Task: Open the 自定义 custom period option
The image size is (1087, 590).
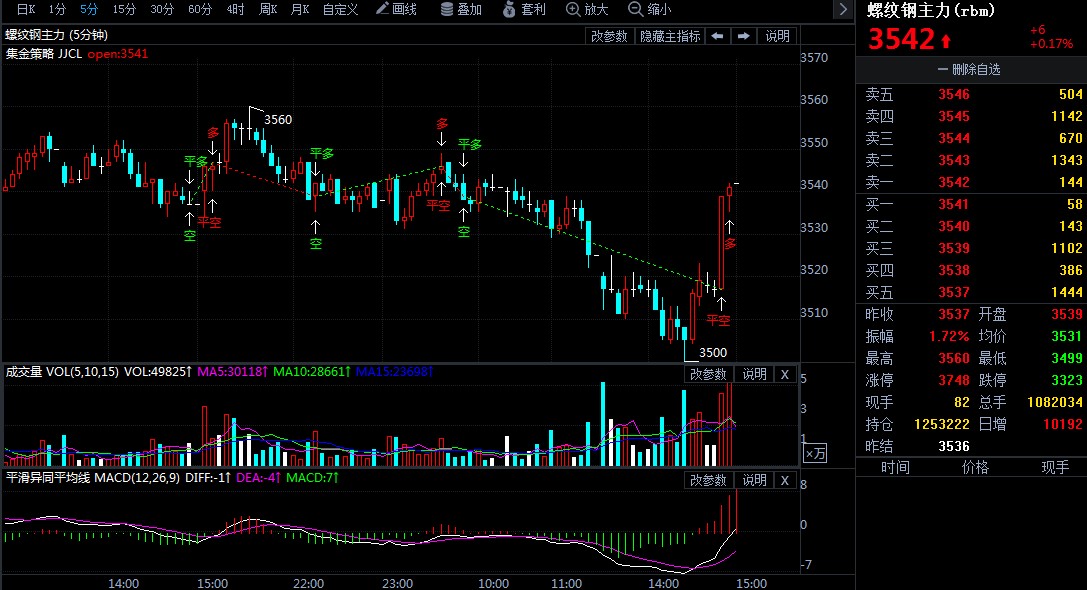Action: click(340, 10)
